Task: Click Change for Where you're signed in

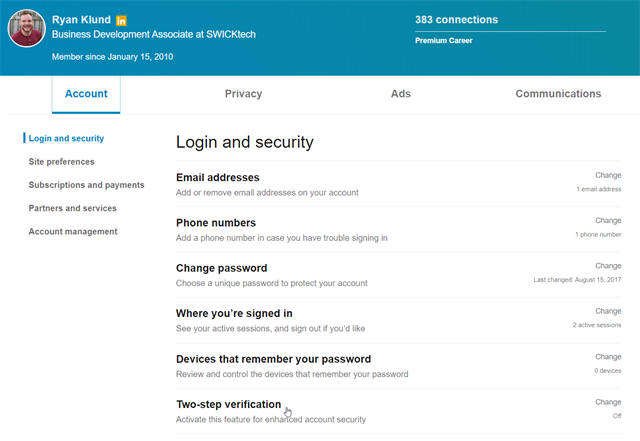Action: pyautogui.click(x=608, y=311)
